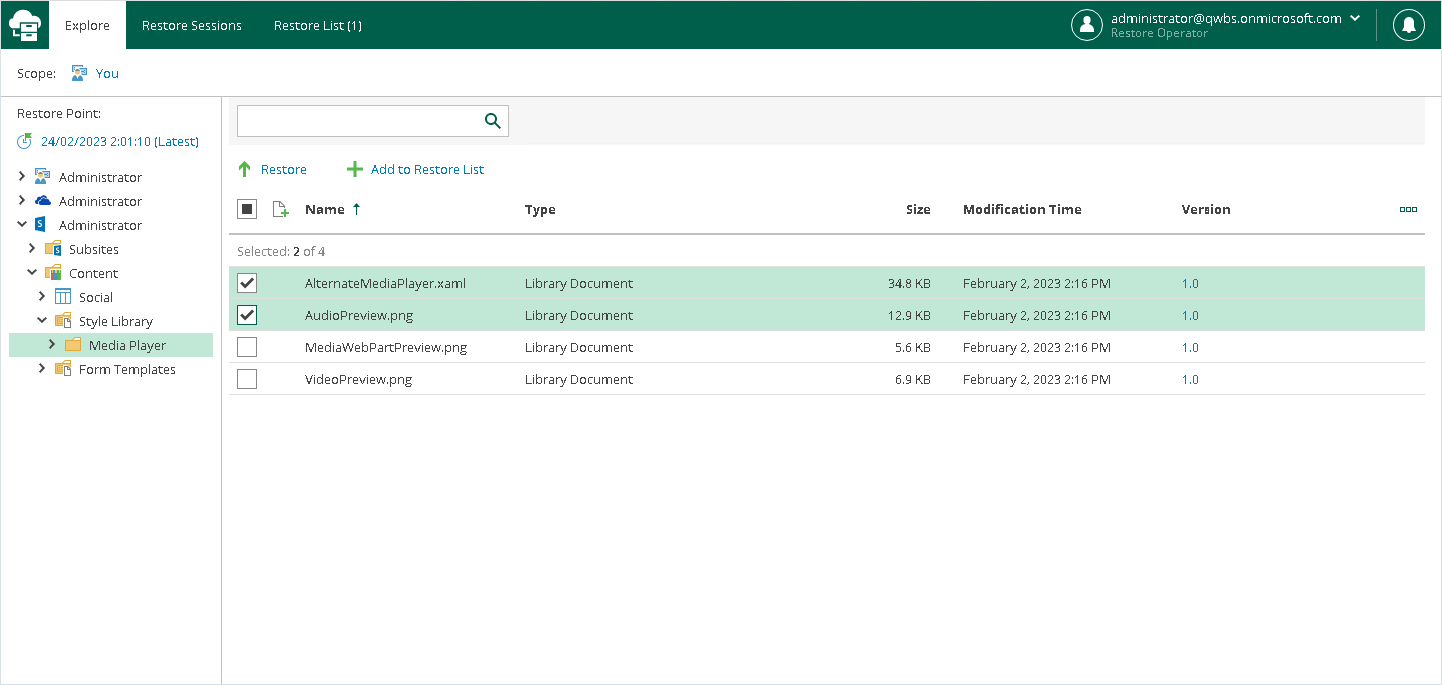Click the Scope user icon
The image size is (1442, 685).
point(79,73)
